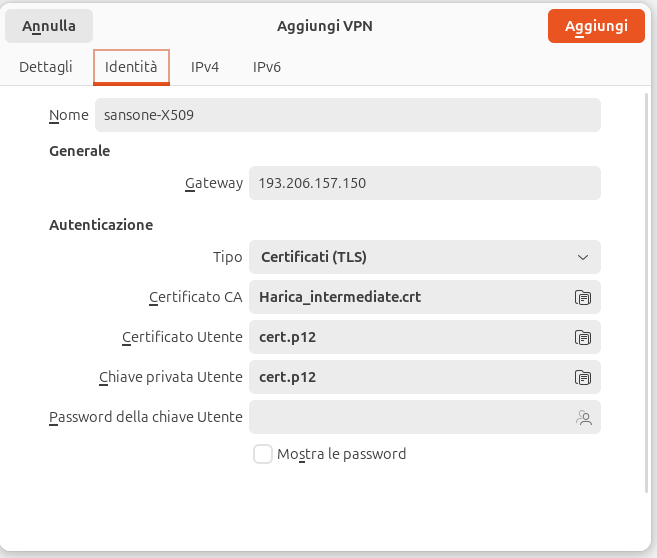
Task: Click into the Gateway address field
Action: (424, 183)
